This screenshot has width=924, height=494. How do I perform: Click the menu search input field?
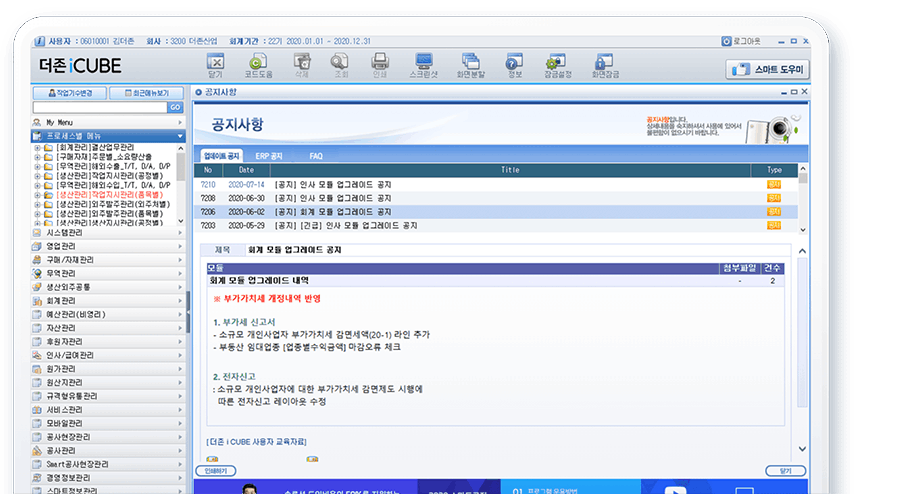(x=100, y=107)
